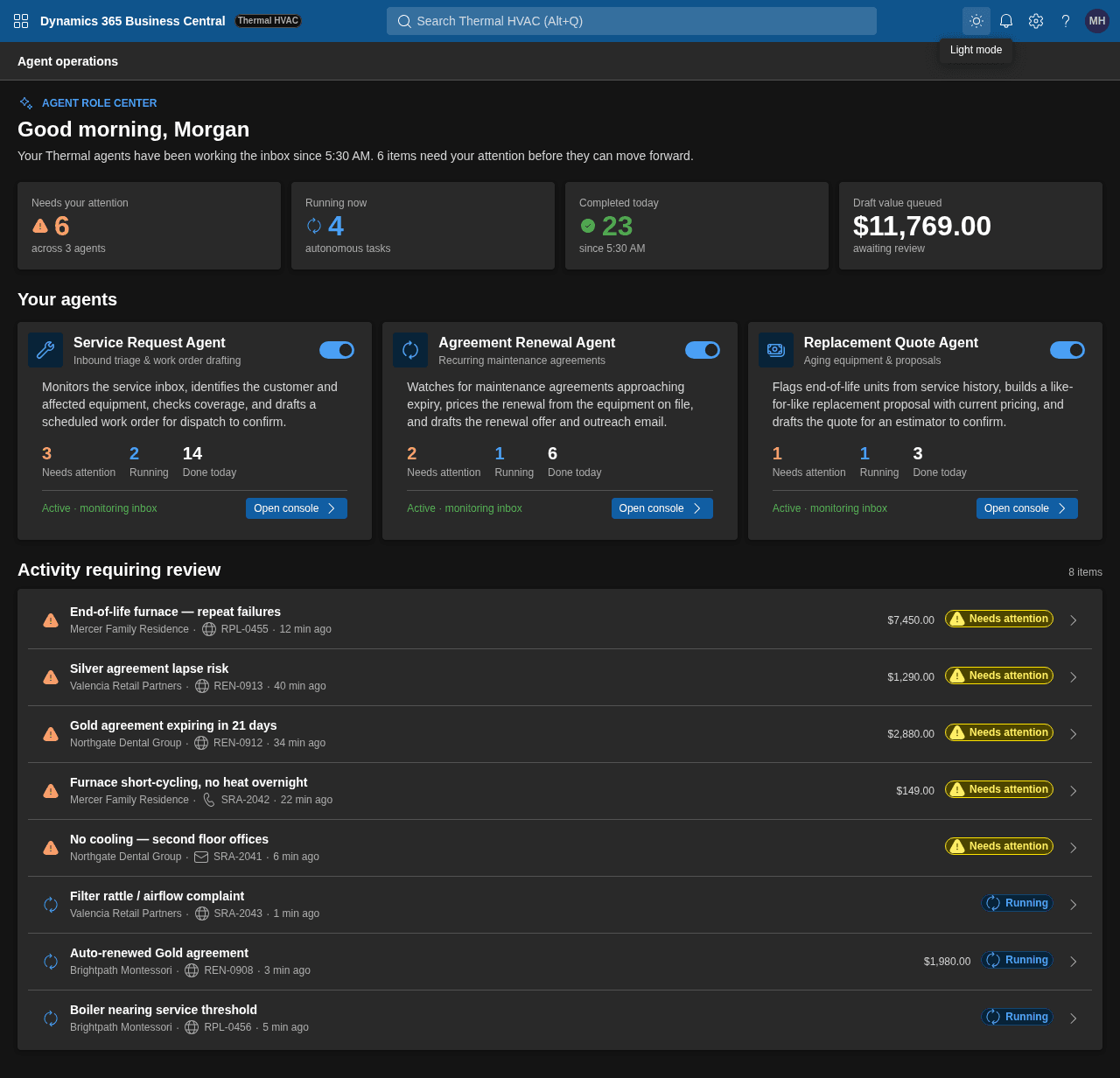
Task: Switch to light mode via sun icon
Action: (x=976, y=21)
